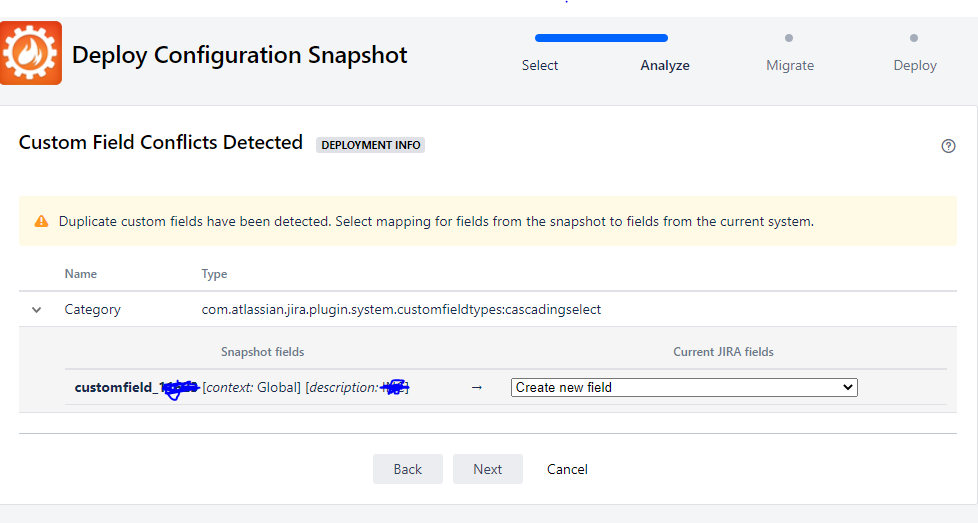The image size is (978, 523).
Task: Click the Back button
Action: [x=408, y=469]
